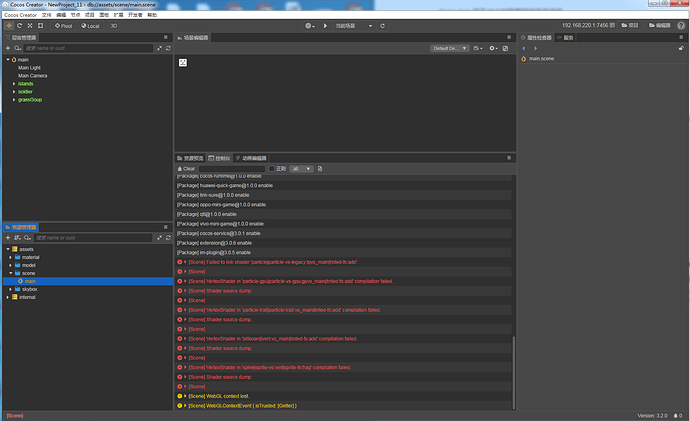Open the Default De... render dropdown
This screenshot has width=690, height=421.
450,48
